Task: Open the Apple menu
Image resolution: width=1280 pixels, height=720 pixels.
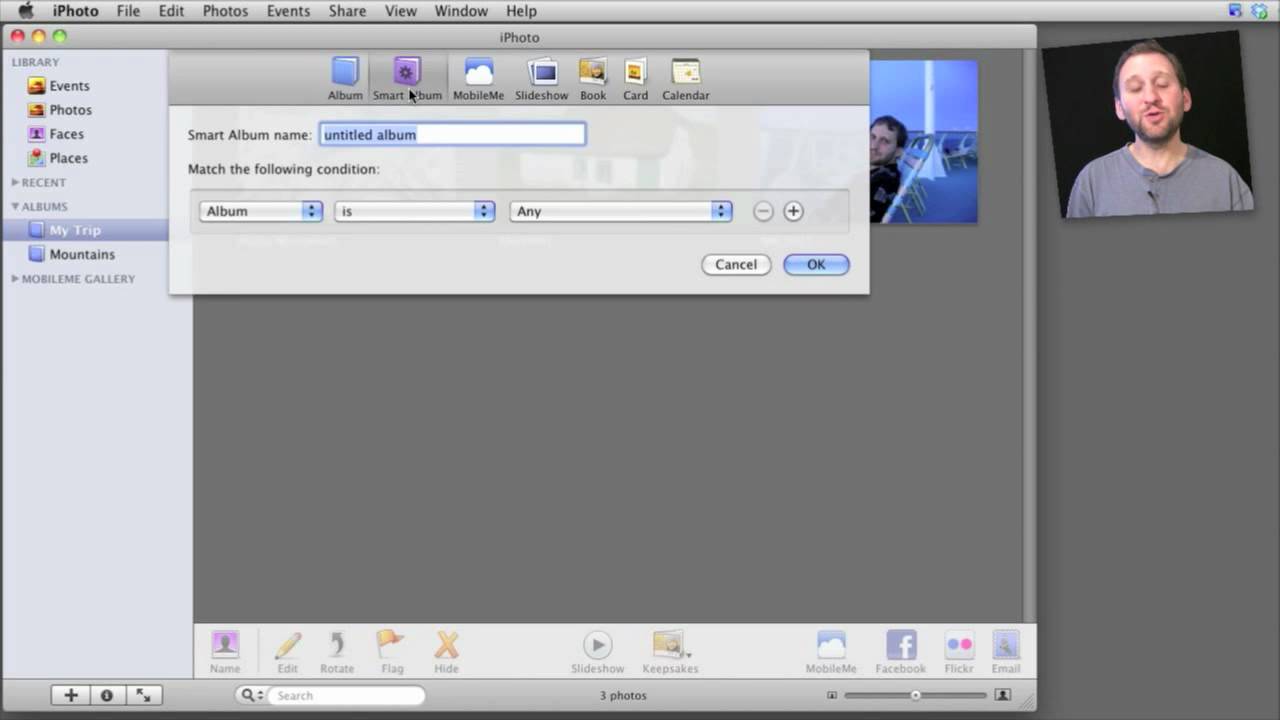Action: click(x=25, y=11)
